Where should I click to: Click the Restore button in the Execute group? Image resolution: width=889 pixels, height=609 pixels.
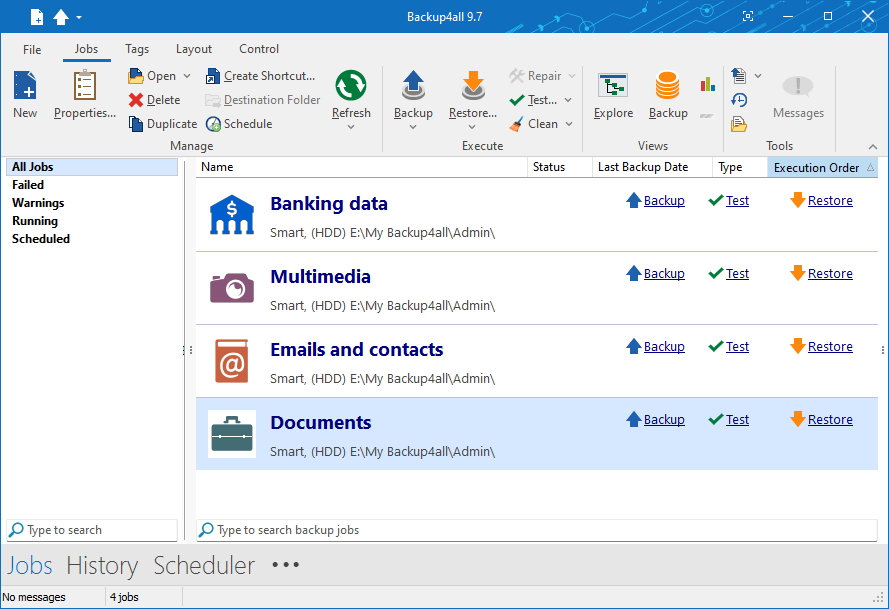[473, 94]
